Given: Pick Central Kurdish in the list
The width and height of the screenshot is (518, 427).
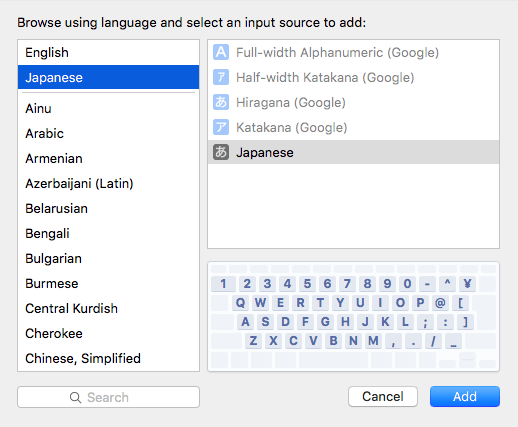Looking at the screenshot, I should tap(108, 308).
